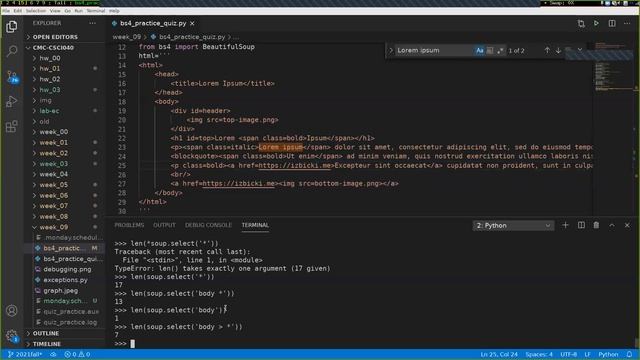Screen dimensions: 640x360
Task: Open quiz_practice.log file
Action: click(70, 322)
